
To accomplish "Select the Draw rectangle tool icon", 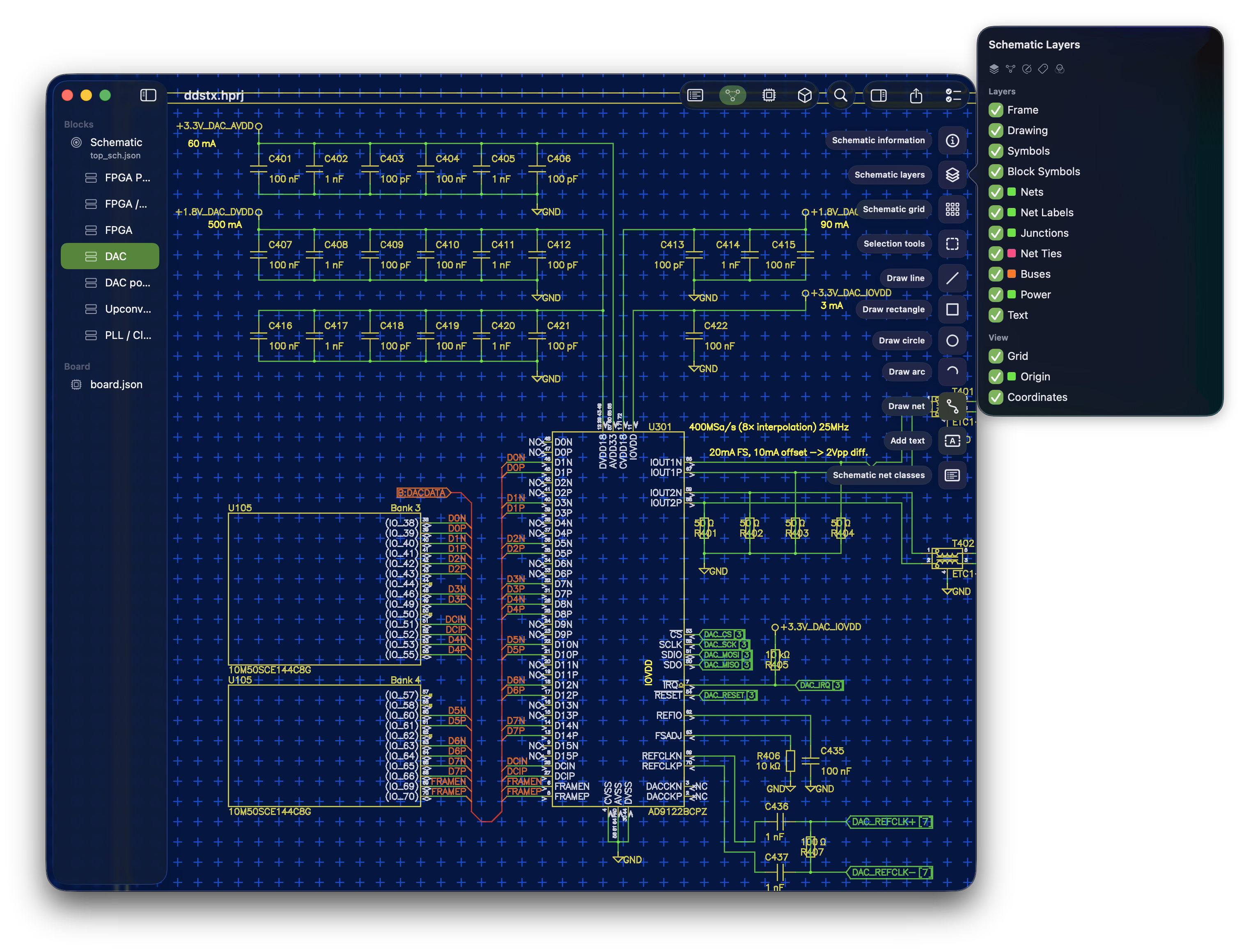I will pyautogui.click(x=952, y=309).
